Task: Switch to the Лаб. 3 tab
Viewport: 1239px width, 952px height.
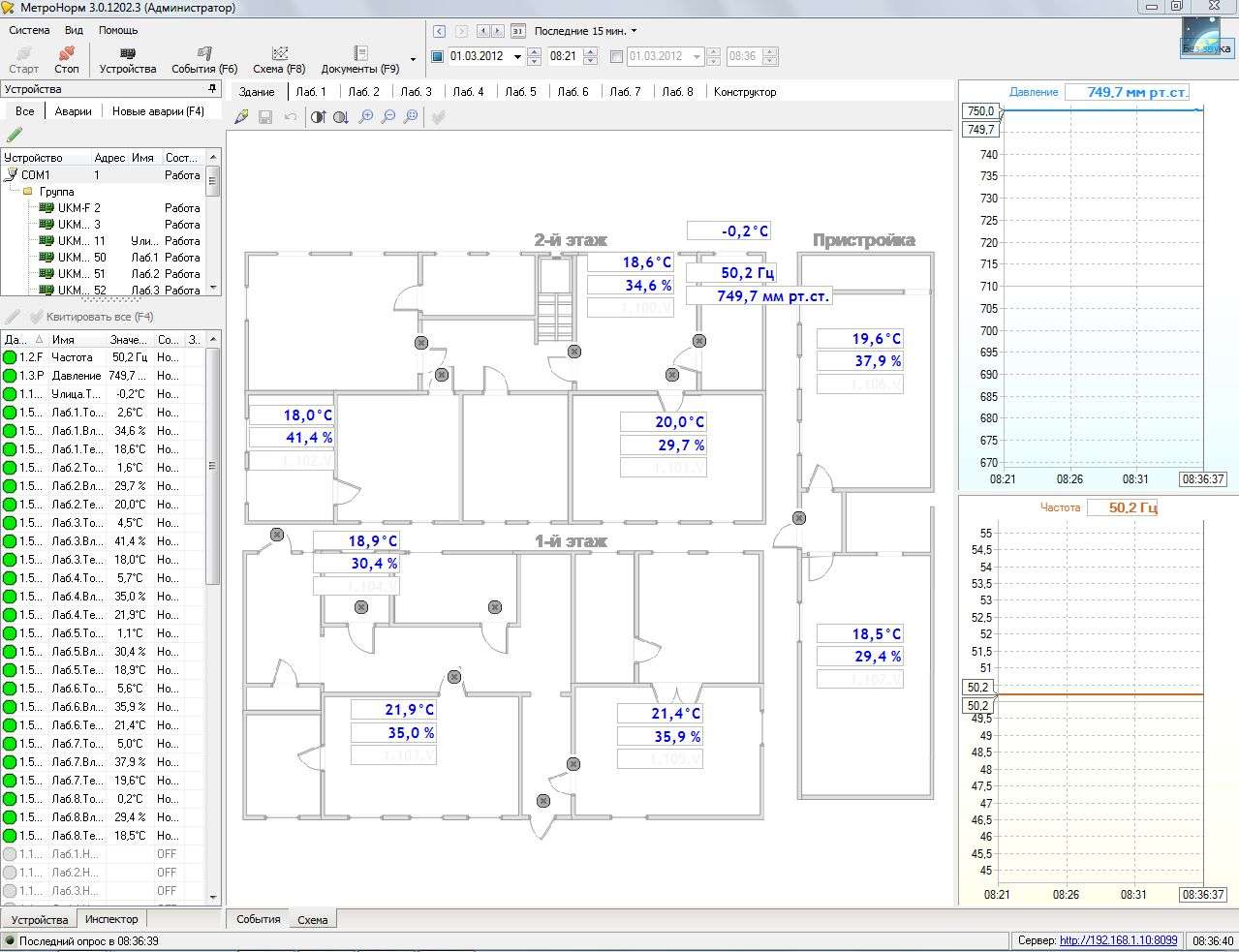Action: (x=416, y=92)
